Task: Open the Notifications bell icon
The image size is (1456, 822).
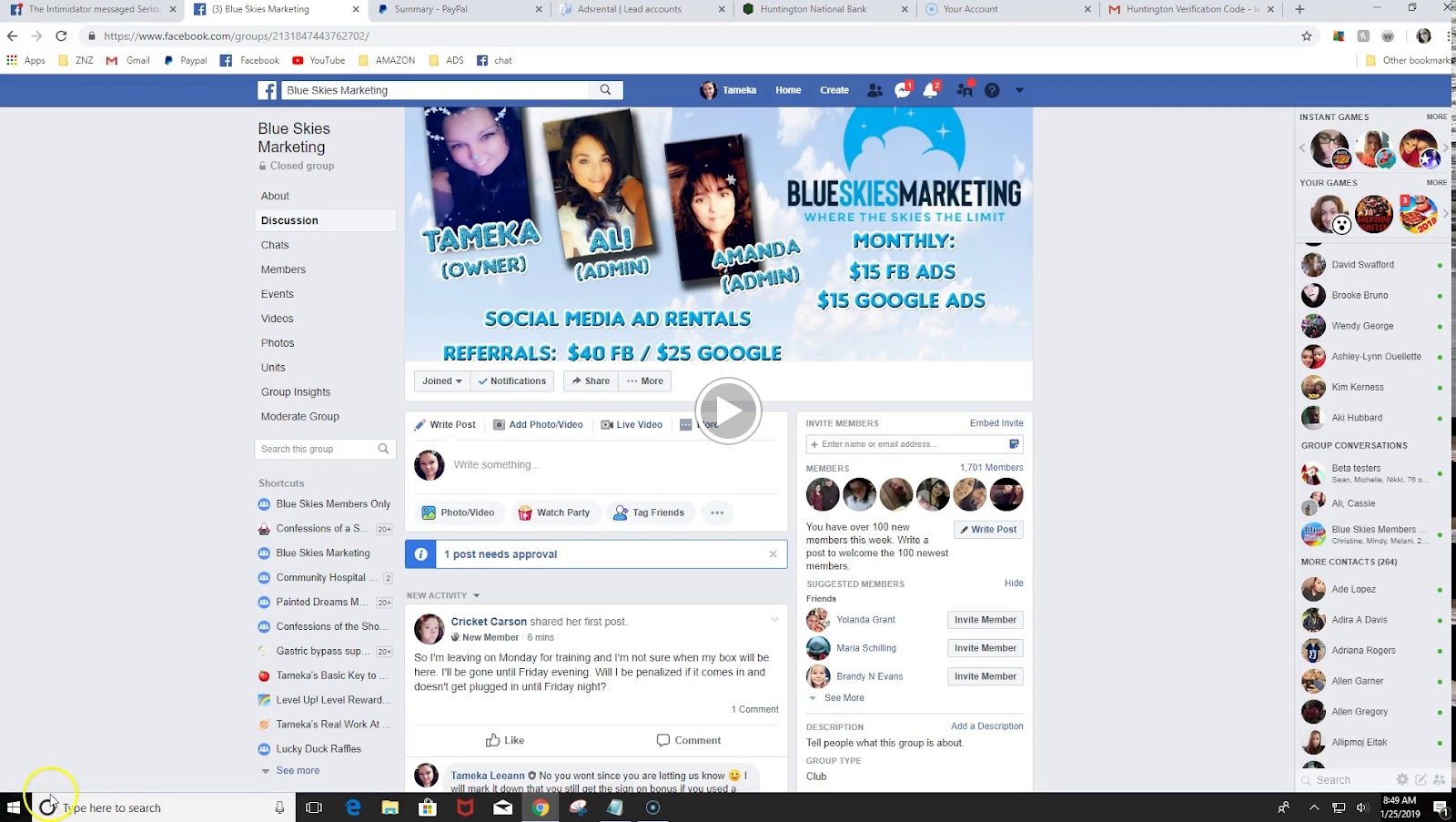Action: click(x=931, y=90)
